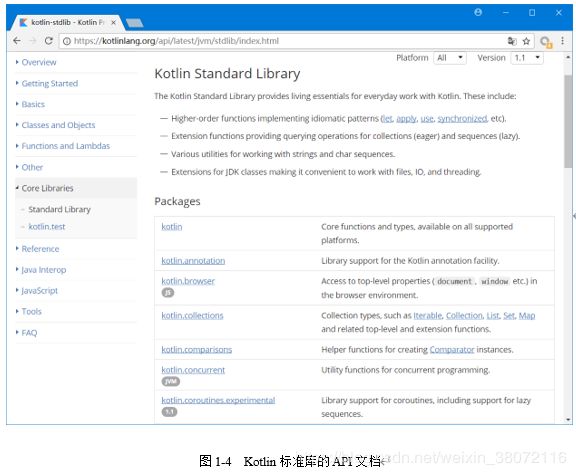Reload the page with refresh icon
This screenshot has width=576, height=476.
(48, 41)
